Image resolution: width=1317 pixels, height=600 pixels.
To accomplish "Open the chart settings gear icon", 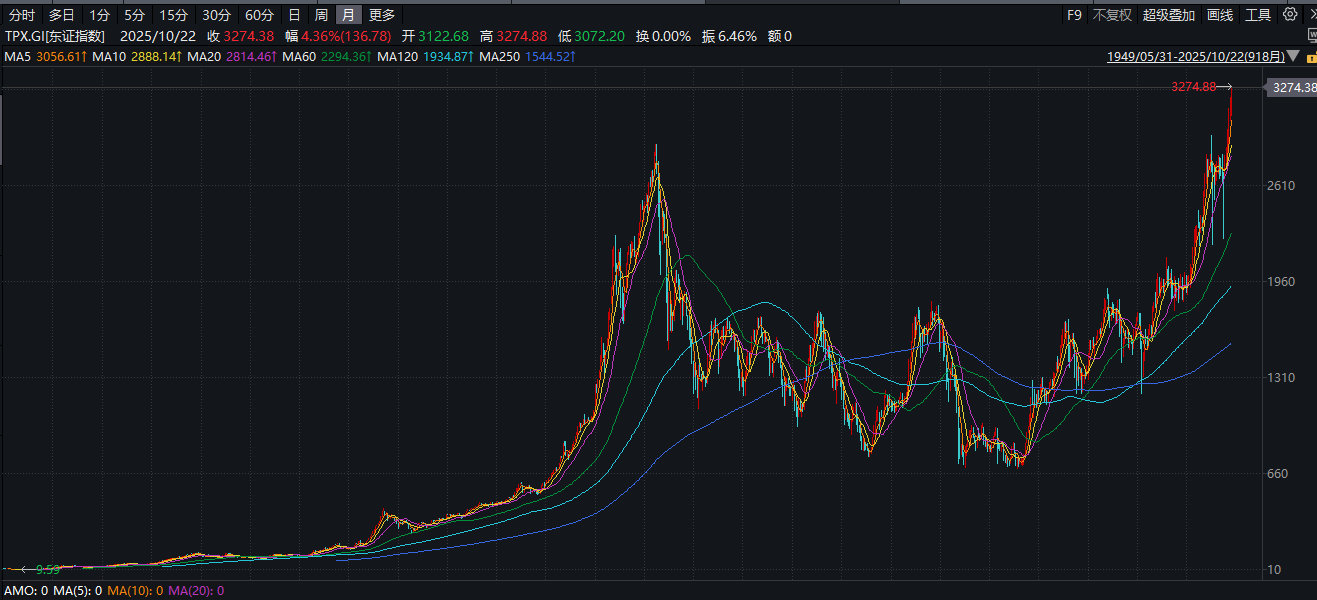I will 1290,15.
